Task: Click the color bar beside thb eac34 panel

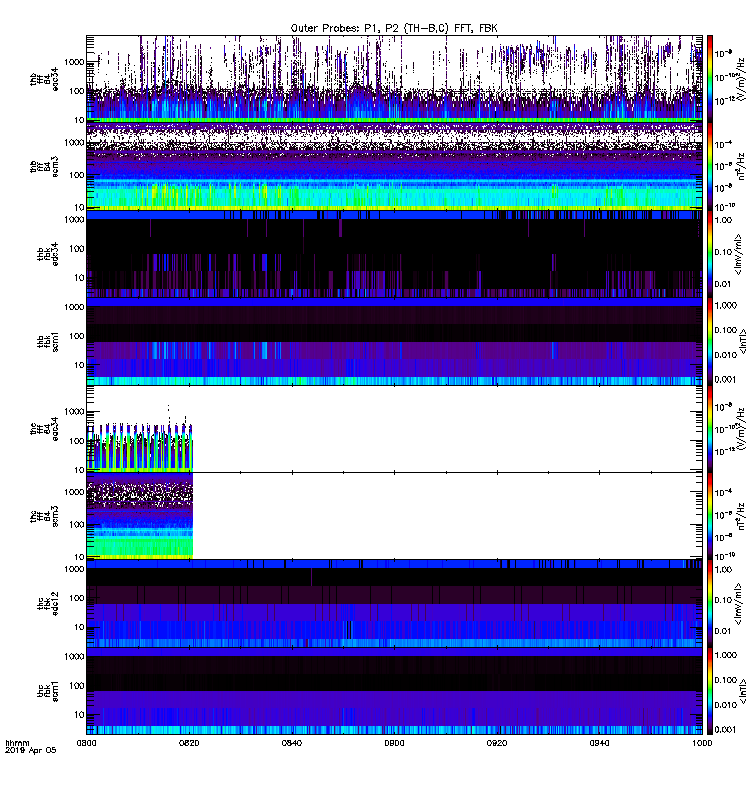Action: [x=710, y=79]
